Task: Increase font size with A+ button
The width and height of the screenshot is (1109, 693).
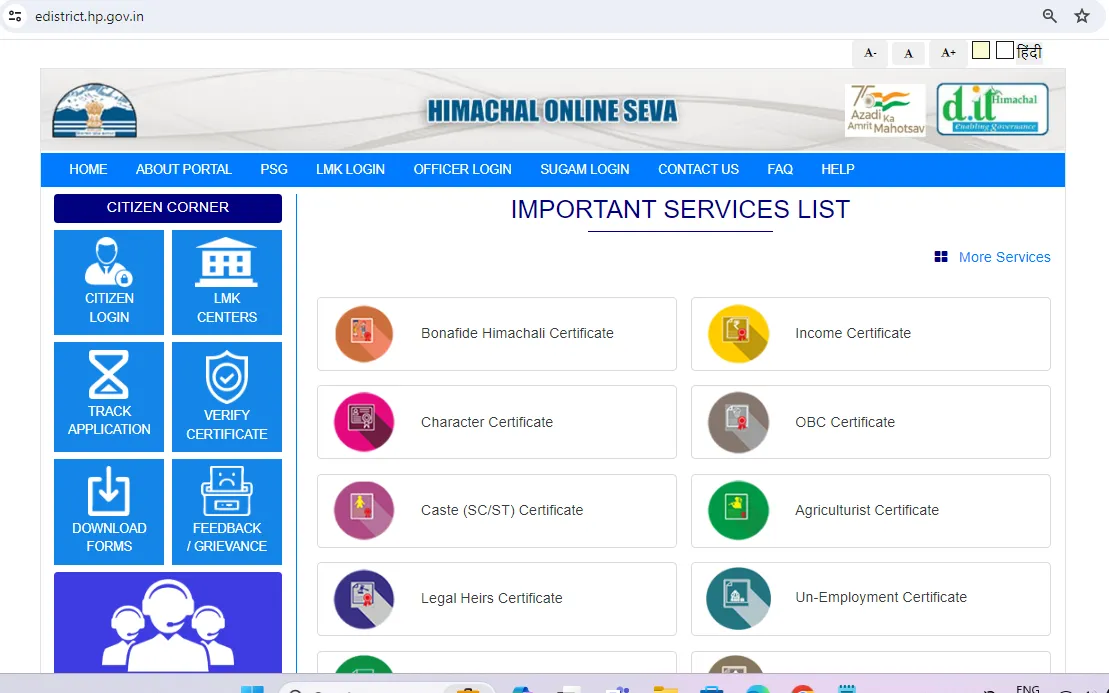Action: pyautogui.click(x=947, y=53)
